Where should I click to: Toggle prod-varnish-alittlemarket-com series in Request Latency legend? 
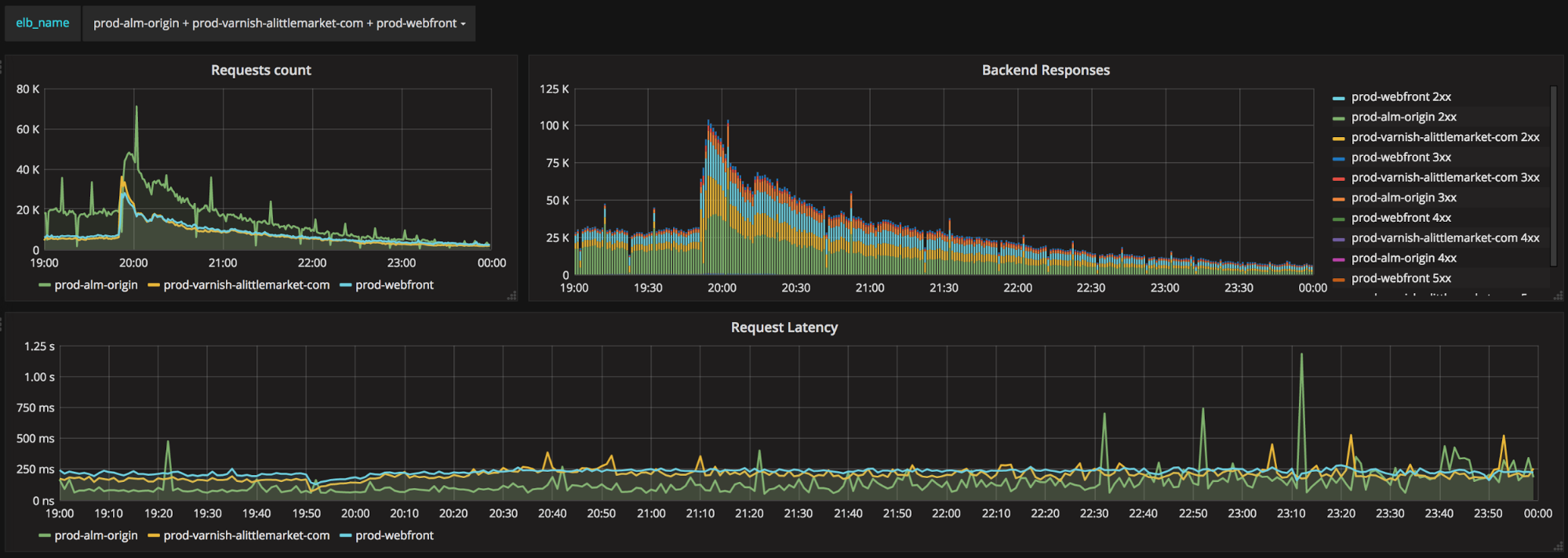pyautogui.click(x=246, y=535)
